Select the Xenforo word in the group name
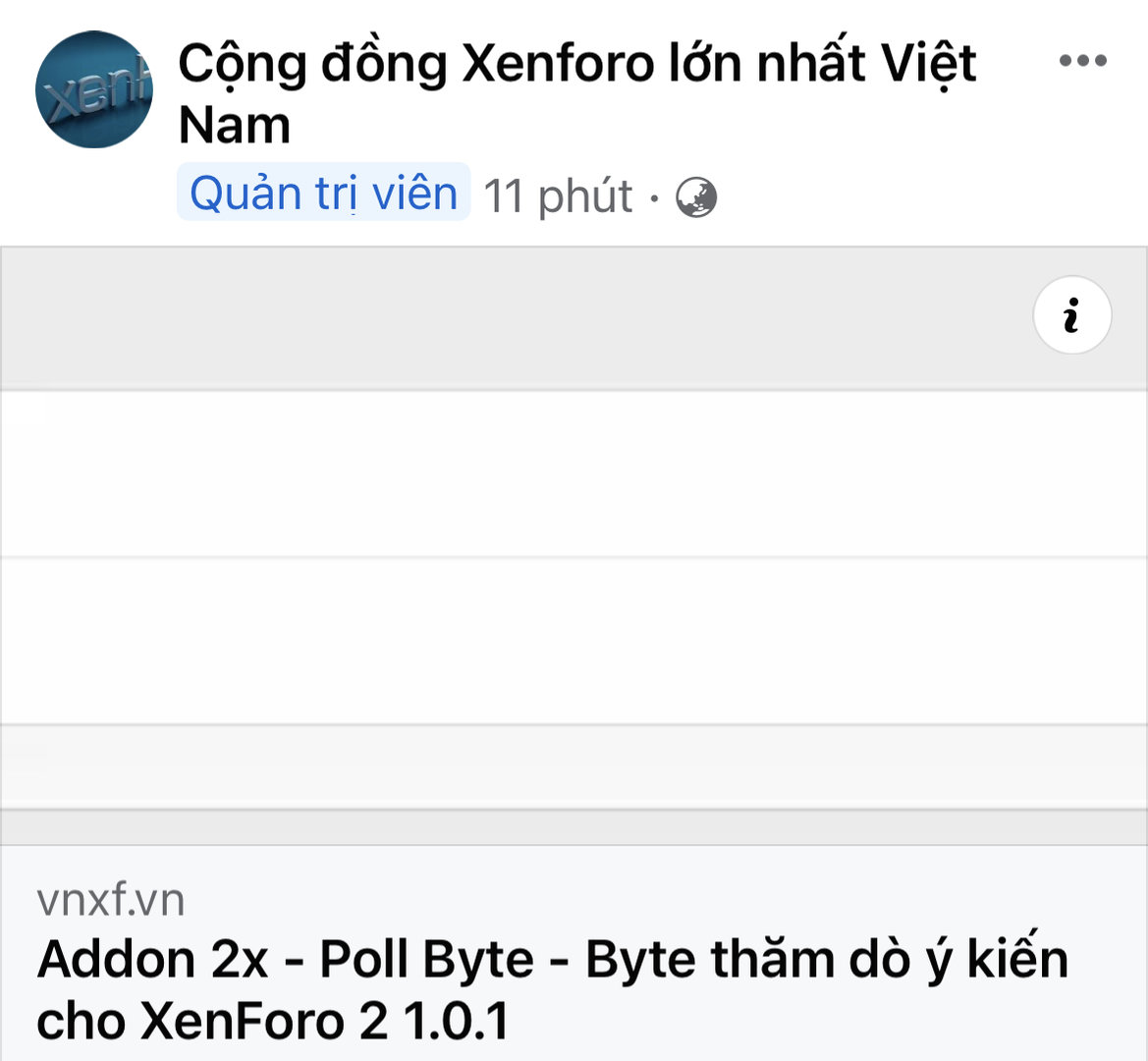 click(x=558, y=64)
